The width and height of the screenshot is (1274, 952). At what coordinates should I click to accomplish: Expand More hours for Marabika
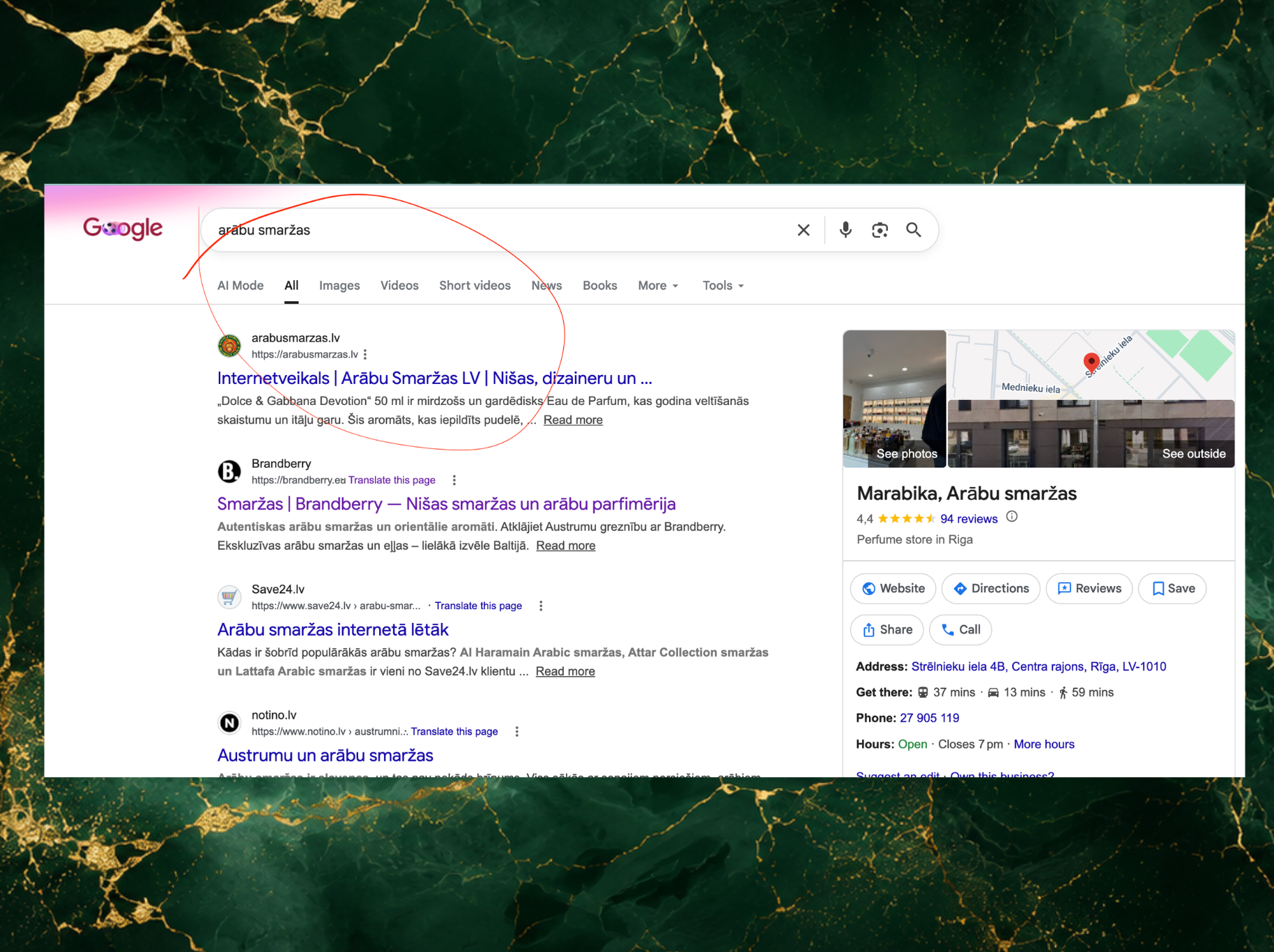click(1044, 744)
